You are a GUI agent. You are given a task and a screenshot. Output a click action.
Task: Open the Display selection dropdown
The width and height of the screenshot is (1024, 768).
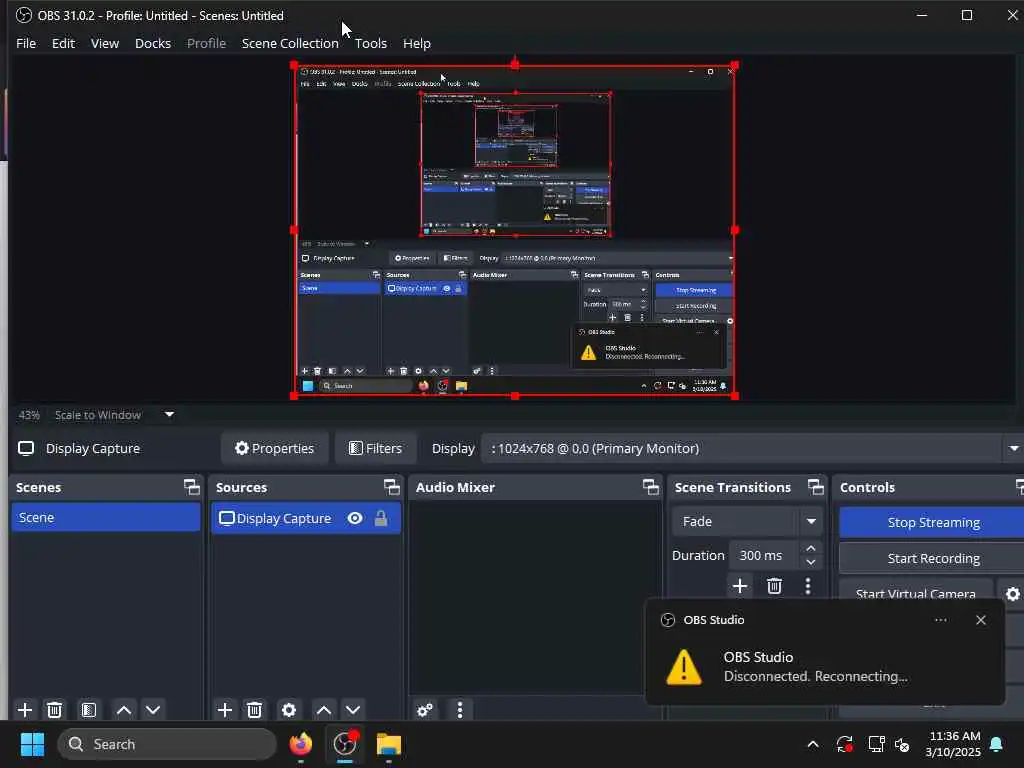tap(1014, 448)
